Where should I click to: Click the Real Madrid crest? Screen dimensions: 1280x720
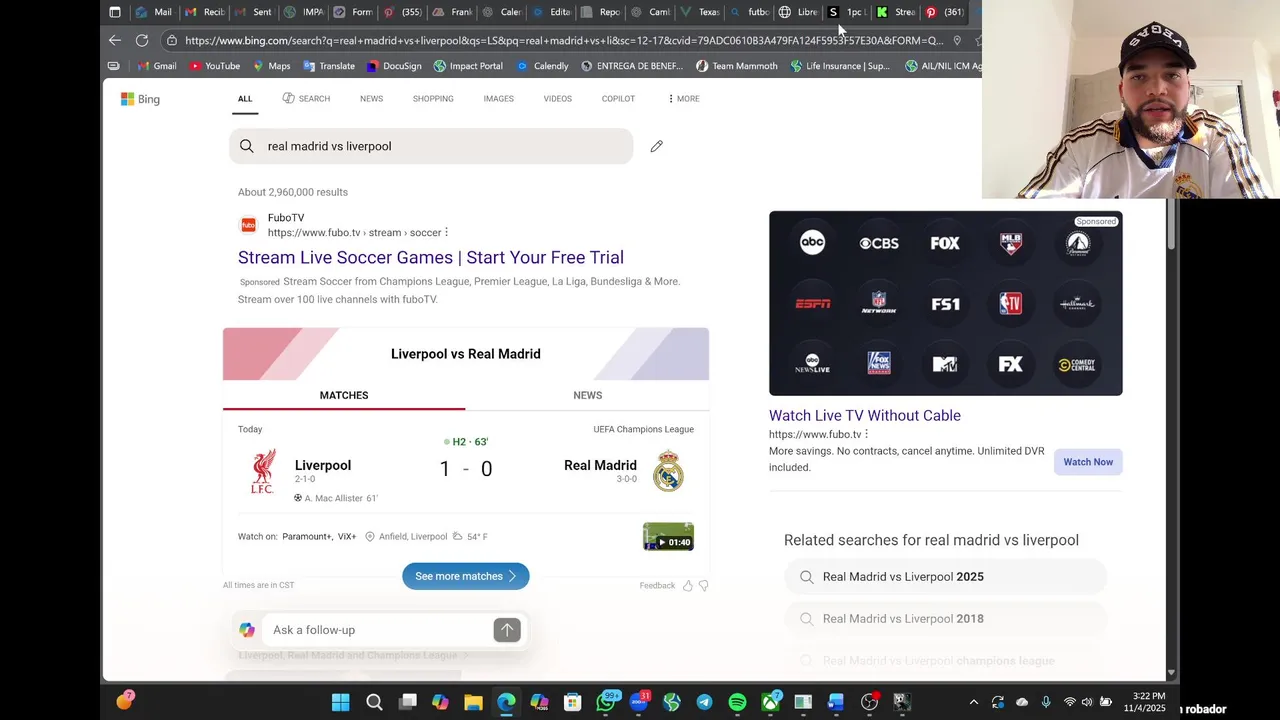pos(668,471)
